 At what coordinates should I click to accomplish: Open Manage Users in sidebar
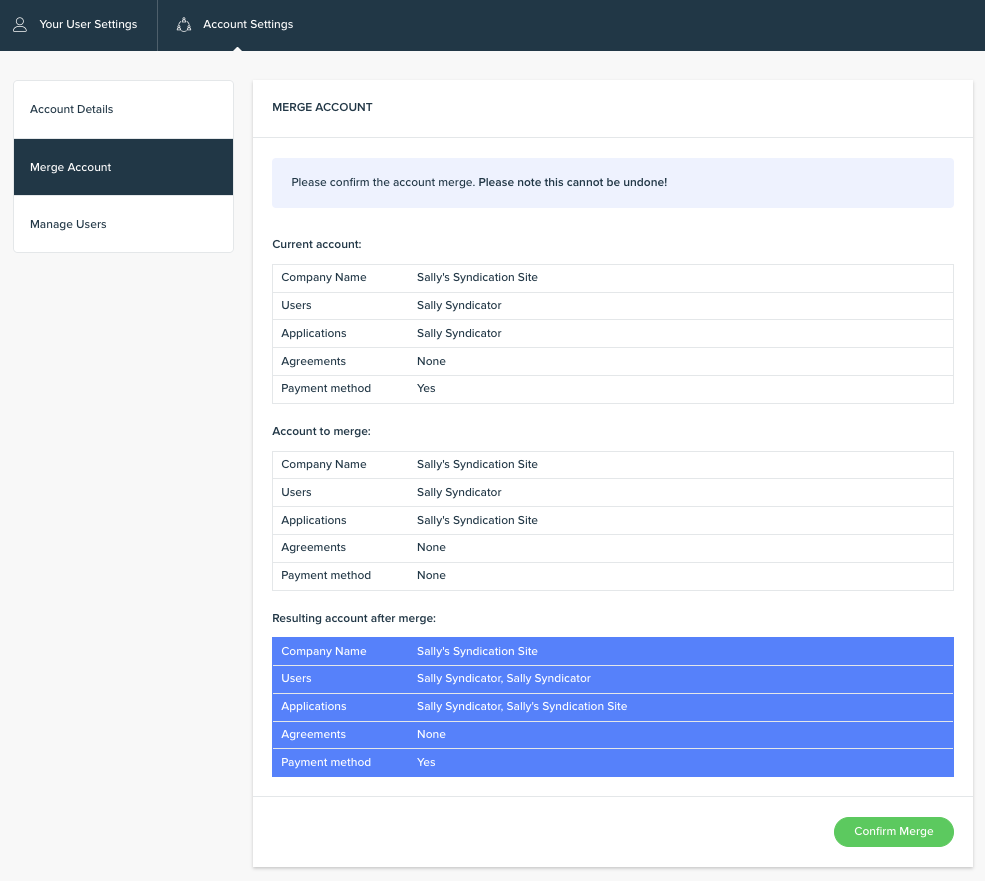[x=123, y=224]
